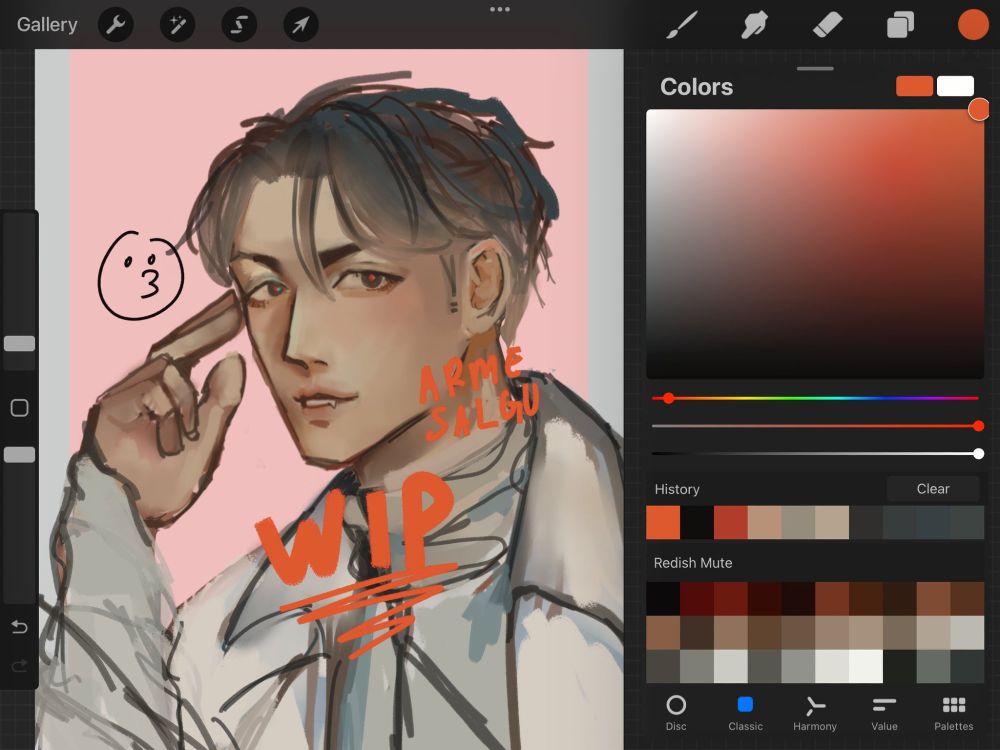Tap the three-dot menu at top center

click(499, 10)
